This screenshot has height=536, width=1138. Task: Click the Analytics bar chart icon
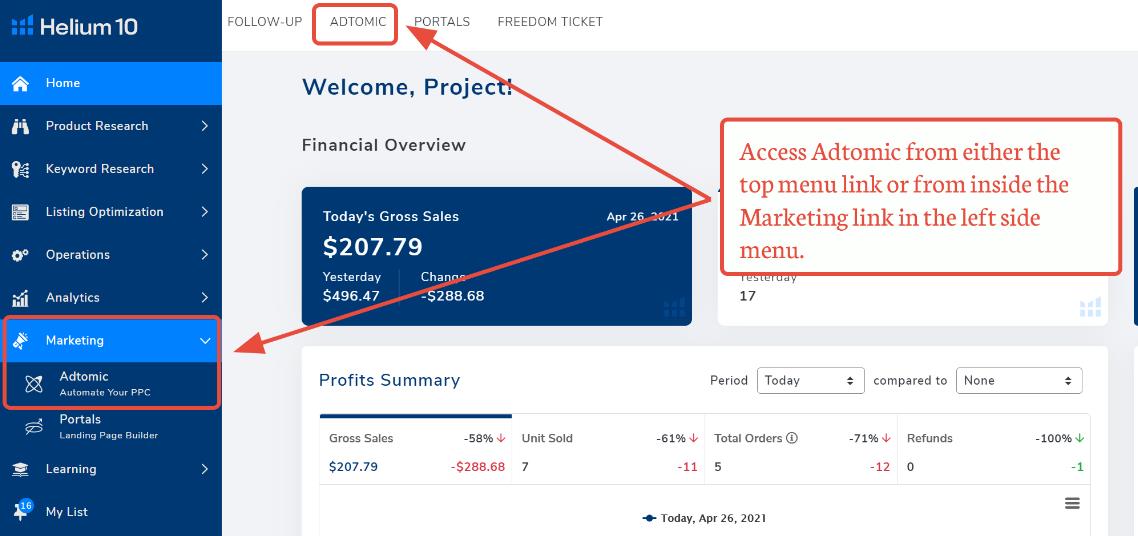point(20,297)
